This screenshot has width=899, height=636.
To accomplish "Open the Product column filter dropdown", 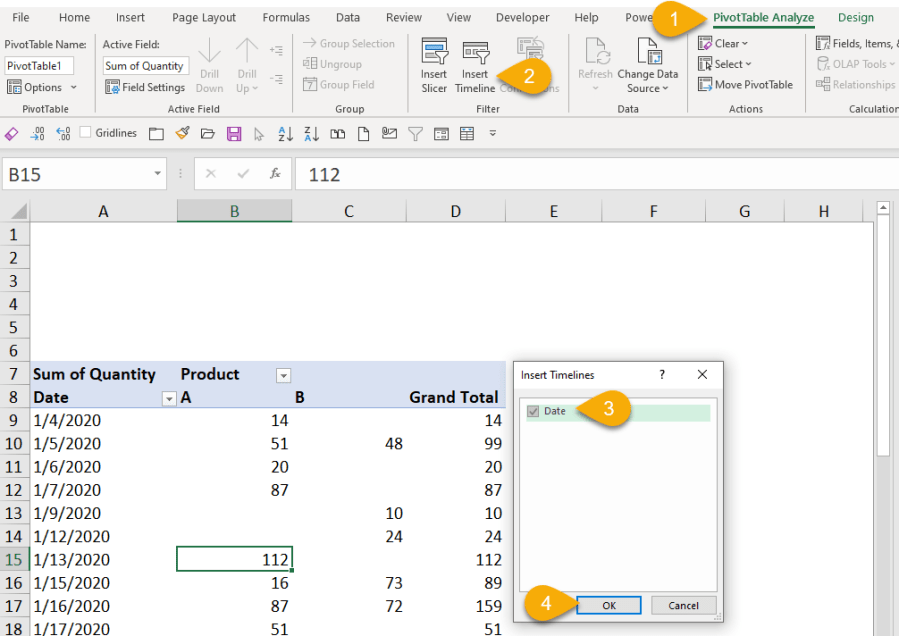I will (283, 375).
